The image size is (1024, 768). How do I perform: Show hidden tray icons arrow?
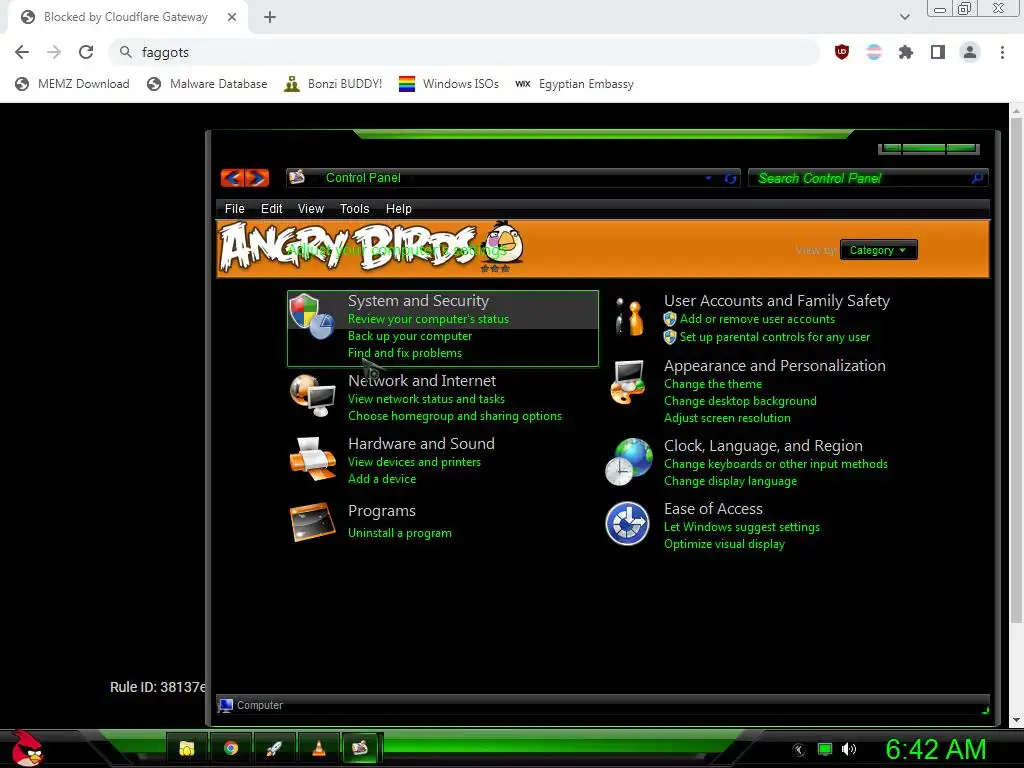coord(799,750)
